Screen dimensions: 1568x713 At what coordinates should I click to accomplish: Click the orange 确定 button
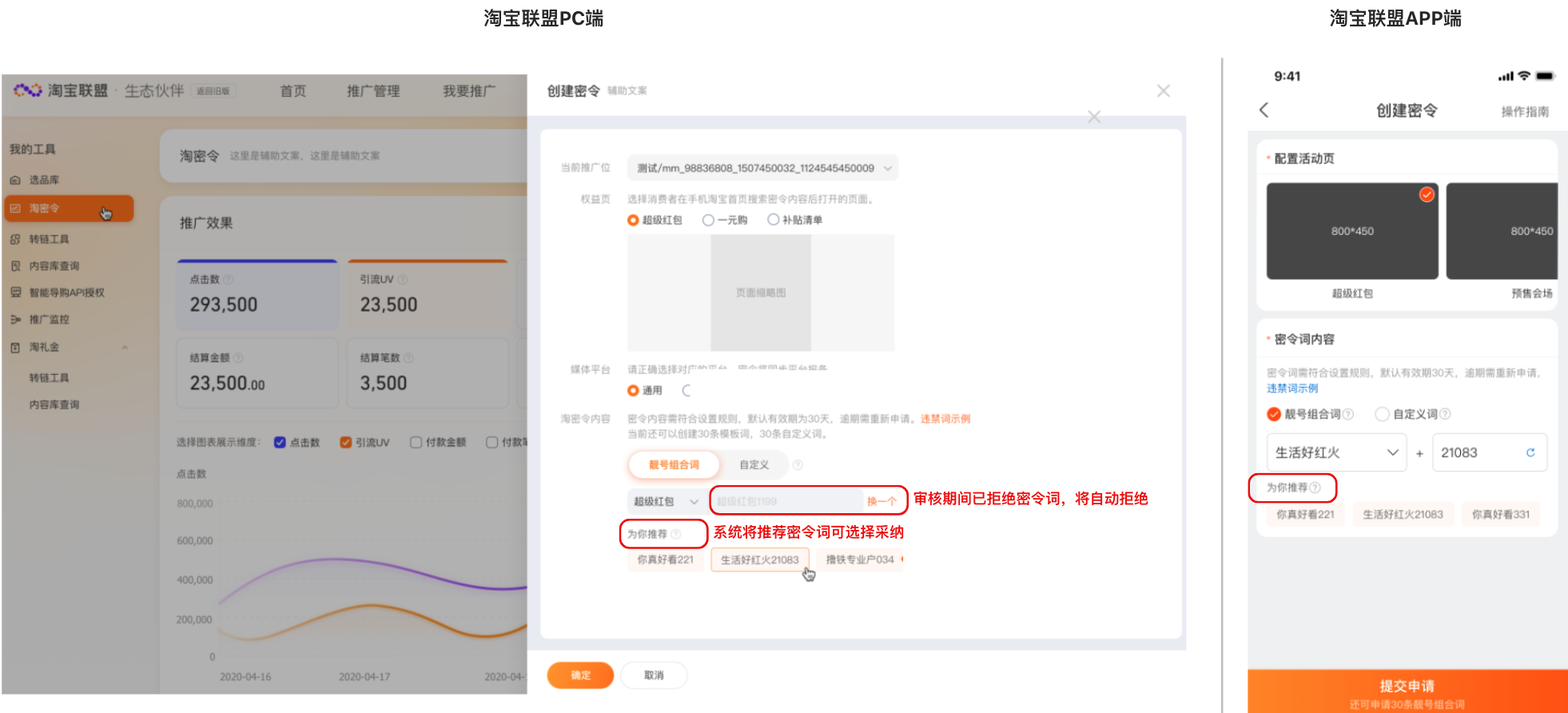click(x=580, y=675)
